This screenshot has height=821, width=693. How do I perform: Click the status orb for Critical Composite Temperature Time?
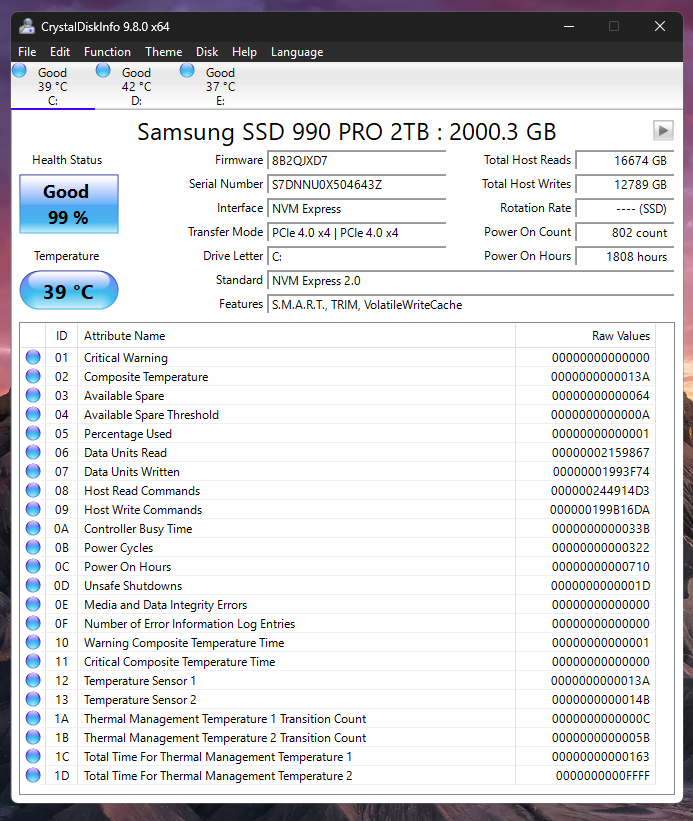tap(33, 661)
